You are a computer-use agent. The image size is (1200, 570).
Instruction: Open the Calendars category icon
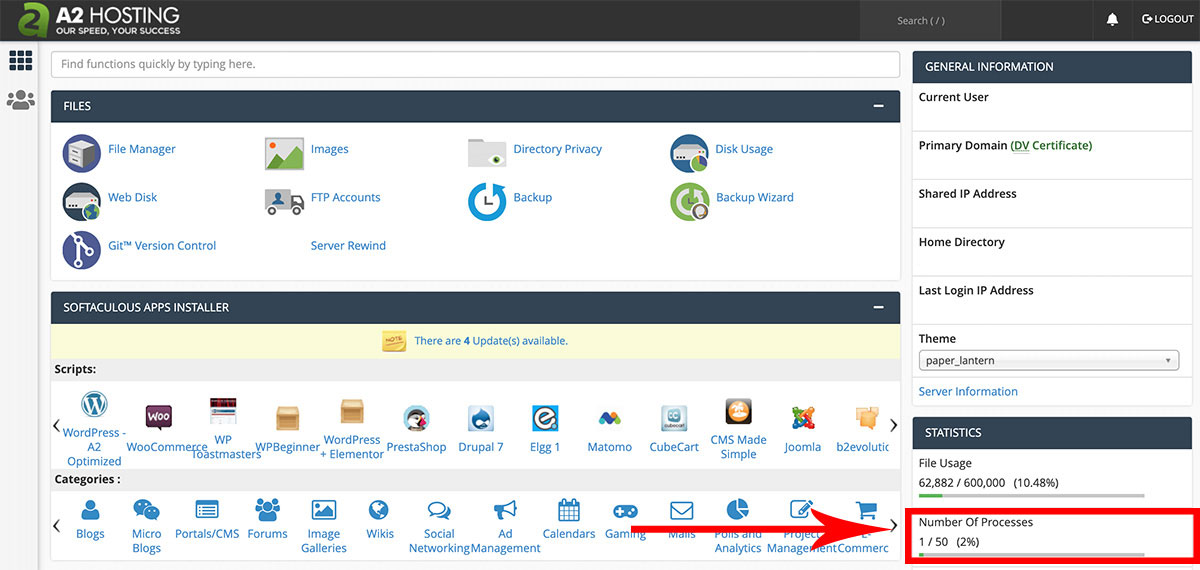569,510
